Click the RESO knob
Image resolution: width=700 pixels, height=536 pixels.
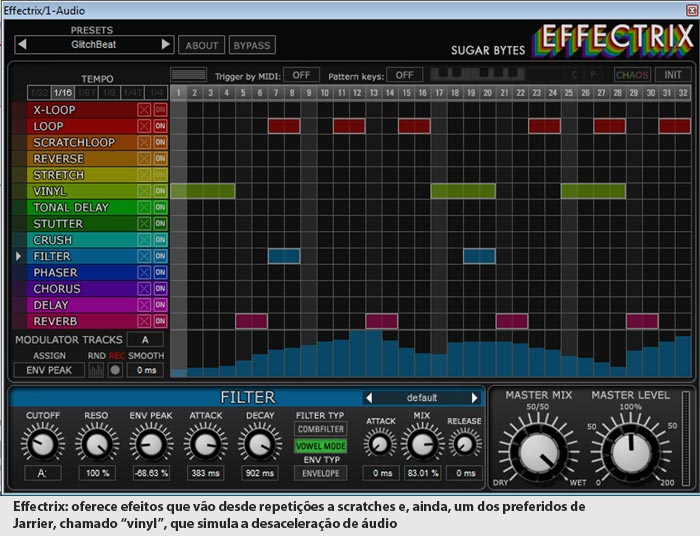coord(96,445)
